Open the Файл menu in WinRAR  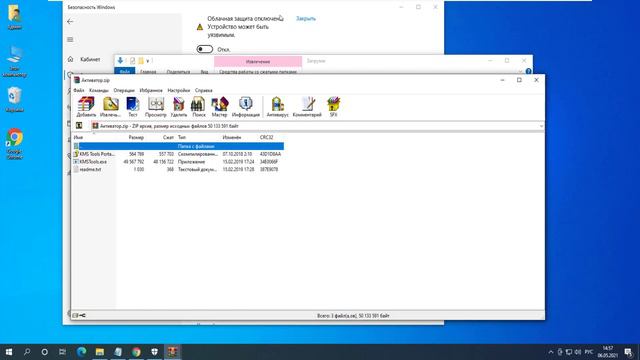pos(79,90)
